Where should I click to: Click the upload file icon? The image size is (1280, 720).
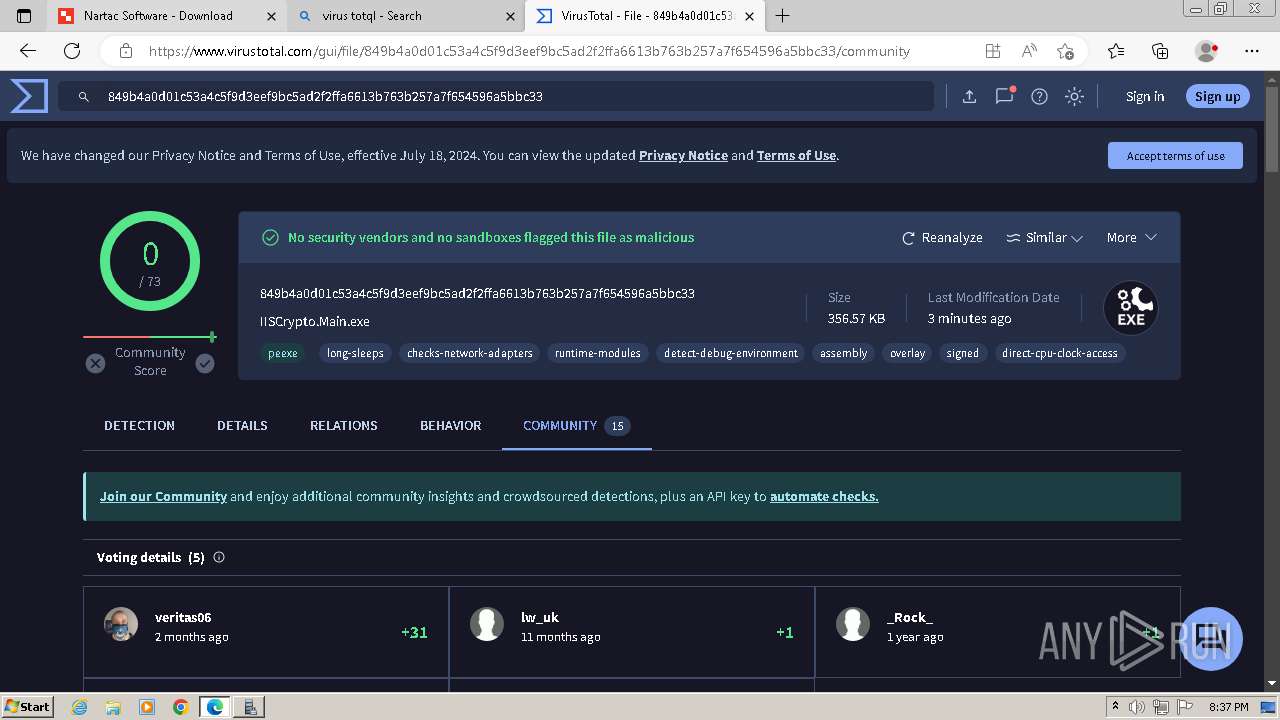969,96
